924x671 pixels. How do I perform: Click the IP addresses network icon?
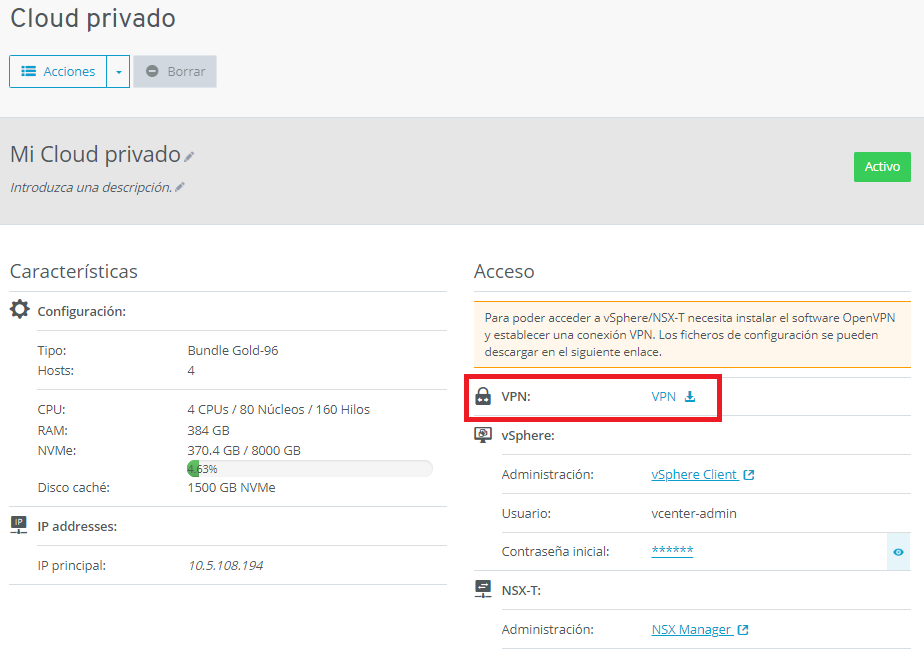pyautogui.click(x=19, y=525)
